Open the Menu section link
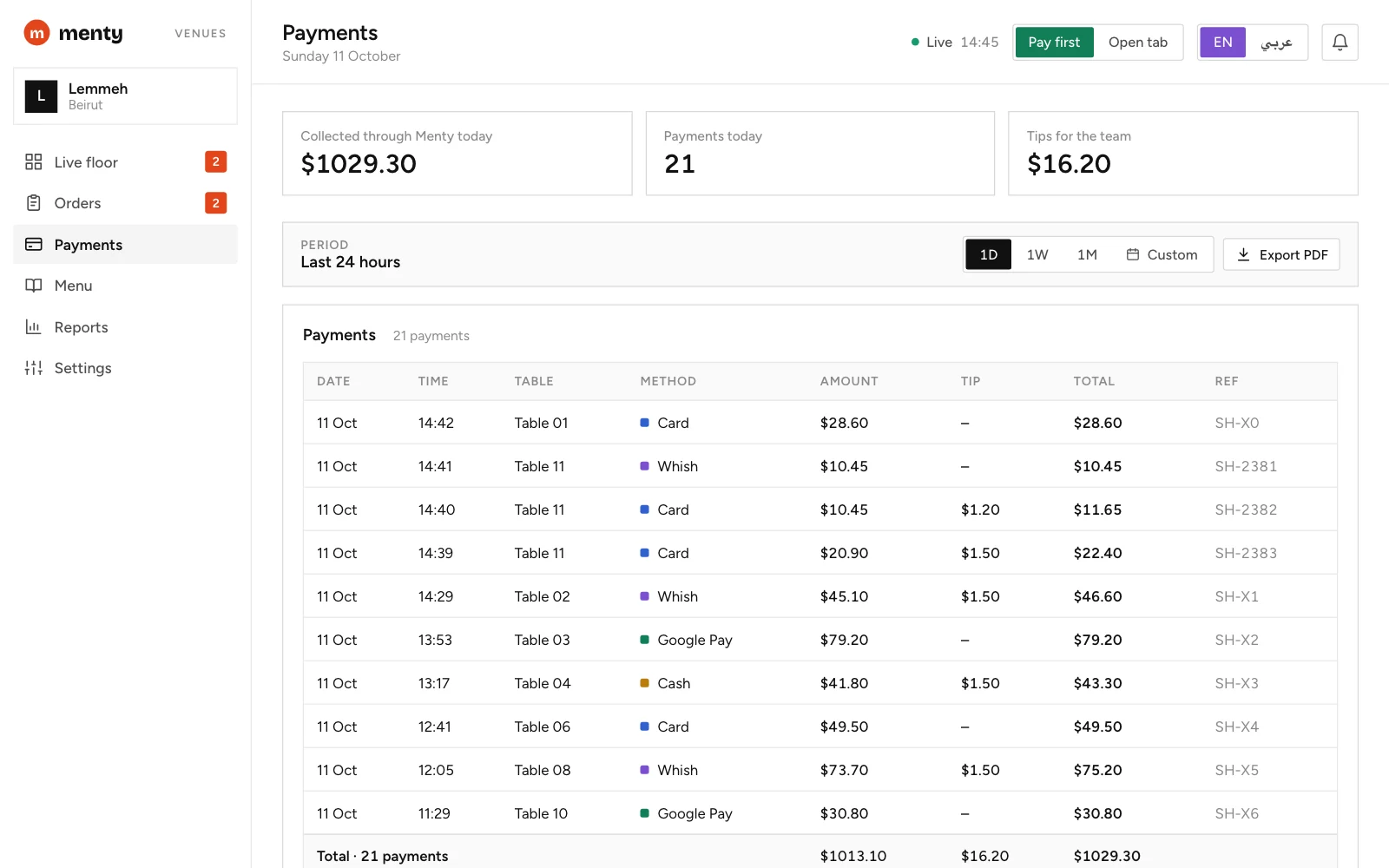The image size is (1389, 868). (x=125, y=286)
